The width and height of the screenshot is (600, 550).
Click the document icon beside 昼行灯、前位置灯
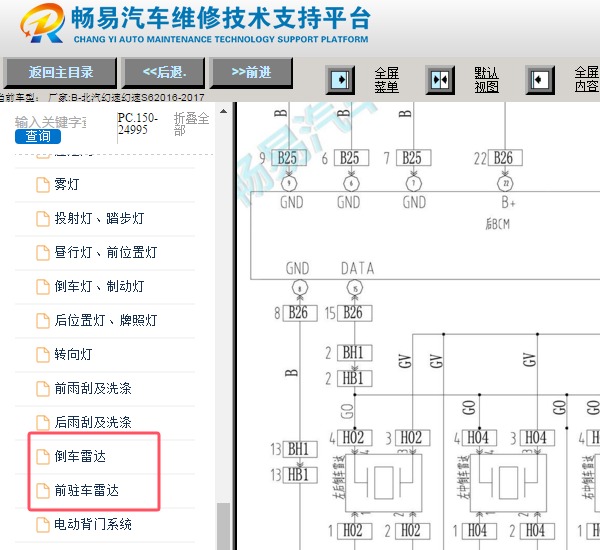(x=43, y=253)
